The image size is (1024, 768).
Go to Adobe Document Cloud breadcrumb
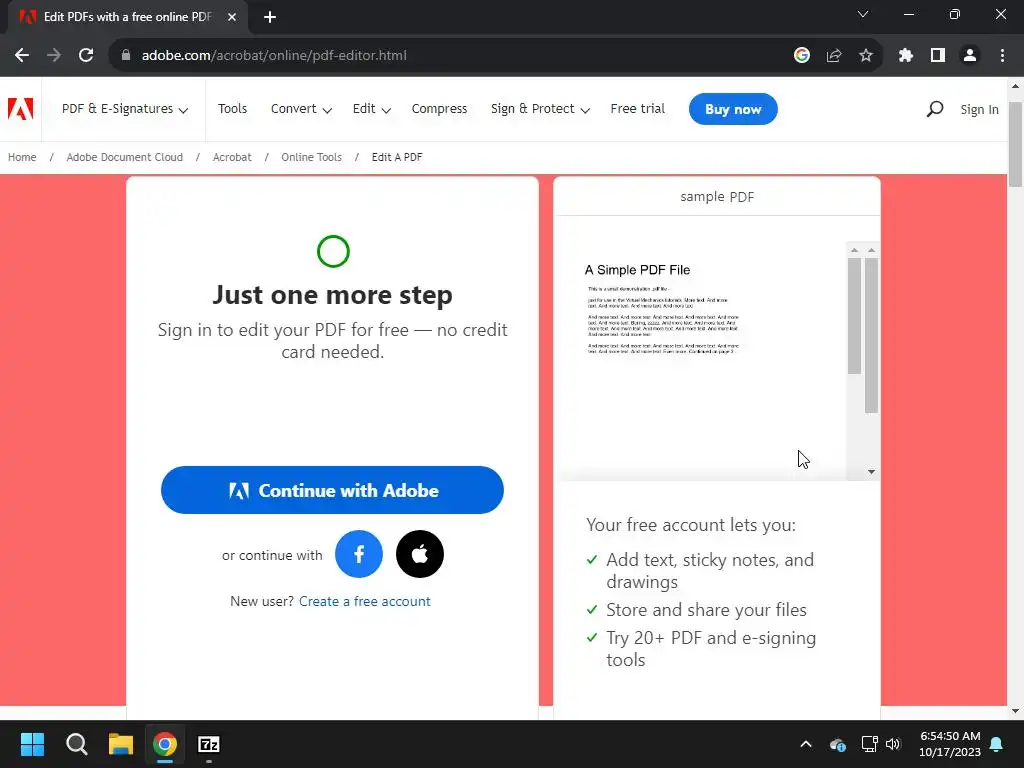[125, 157]
